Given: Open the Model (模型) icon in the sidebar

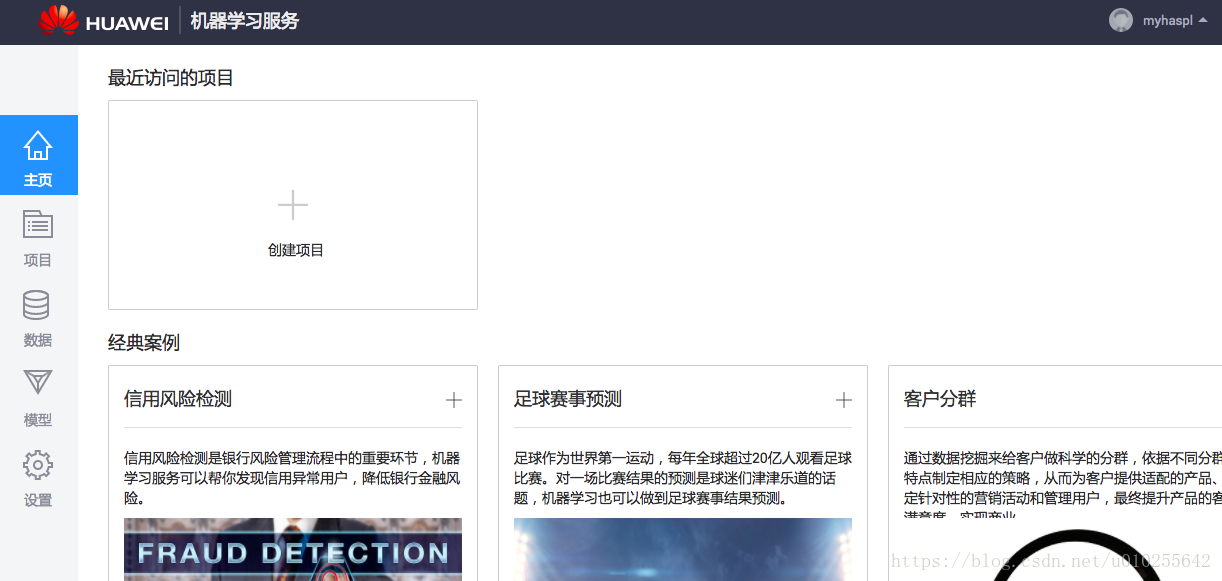Looking at the screenshot, I should 37,383.
